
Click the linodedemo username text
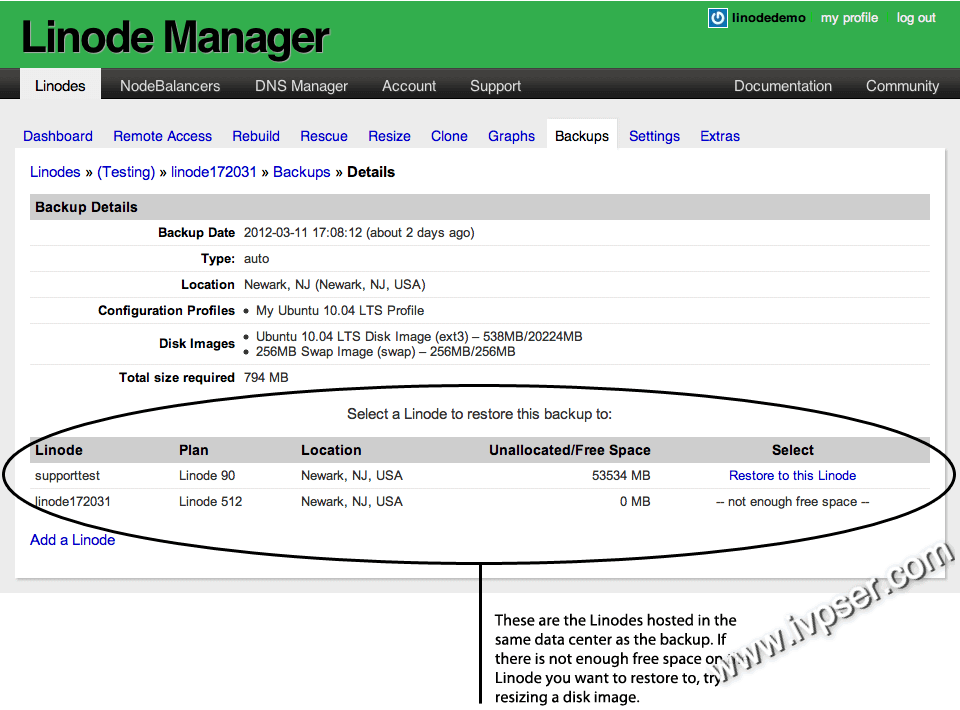768,18
